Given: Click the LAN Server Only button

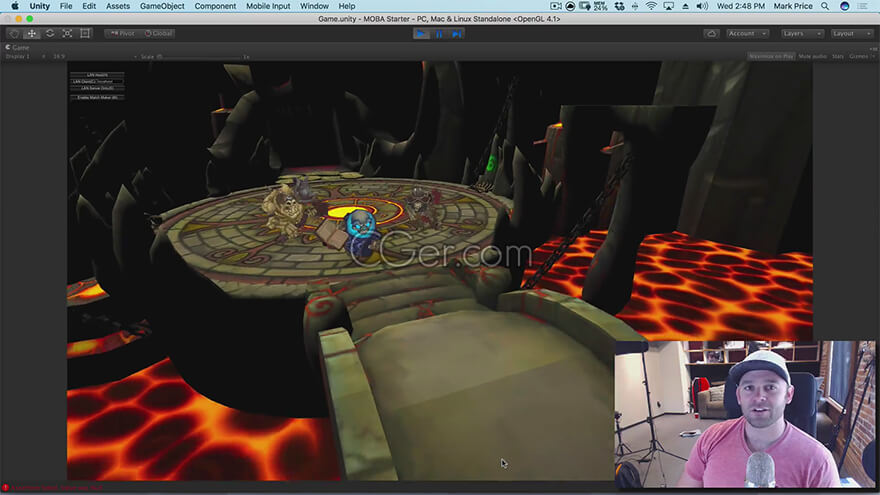Looking at the screenshot, I should tap(98, 88).
